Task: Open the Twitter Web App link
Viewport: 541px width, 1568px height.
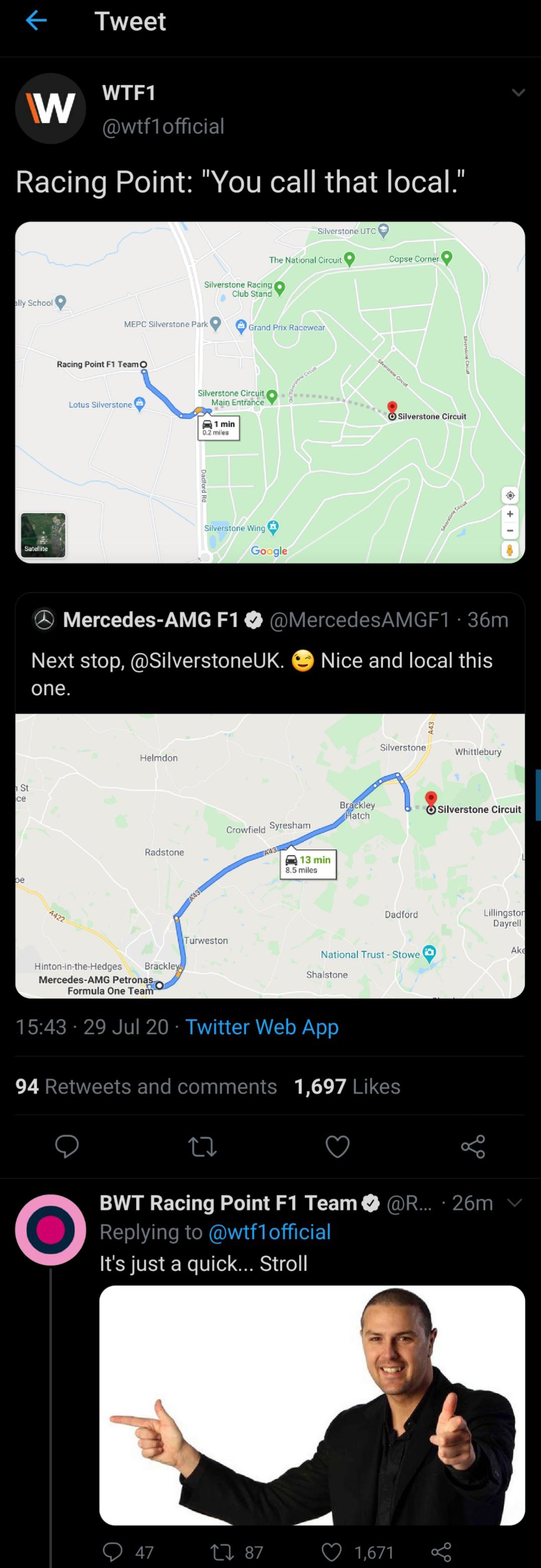Action: (261, 1027)
